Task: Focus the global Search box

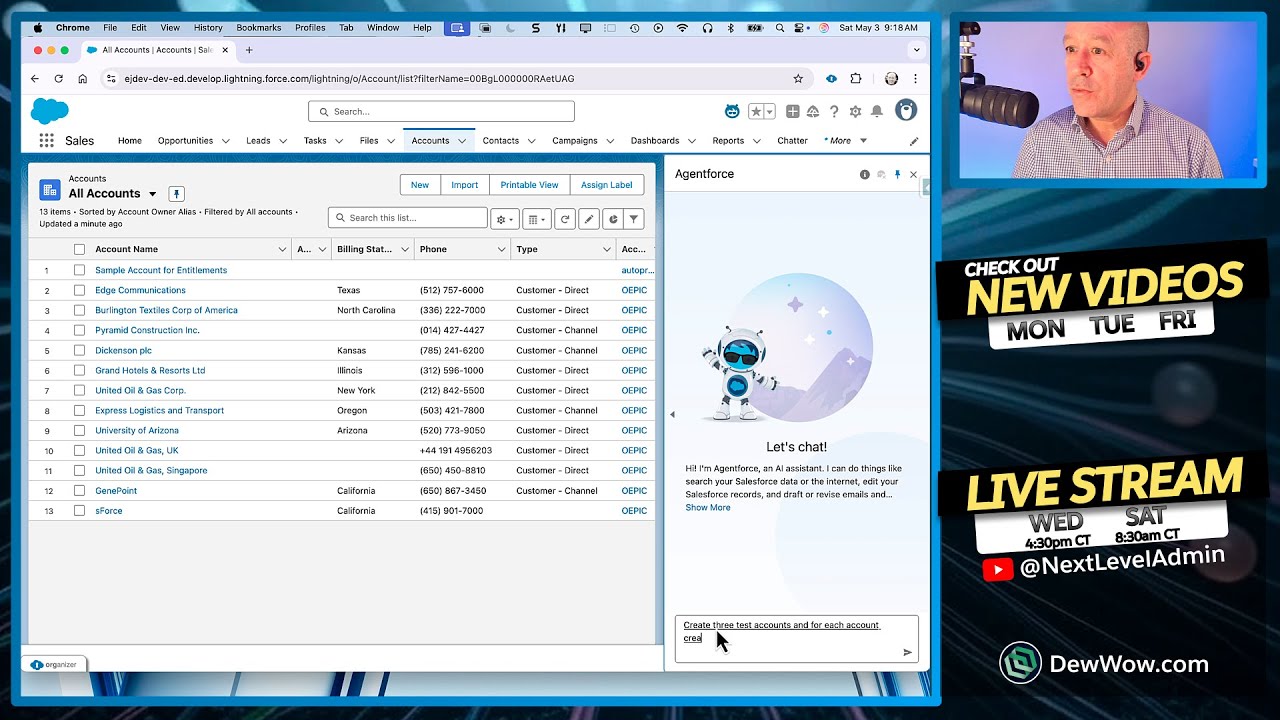Action: [441, 111]
